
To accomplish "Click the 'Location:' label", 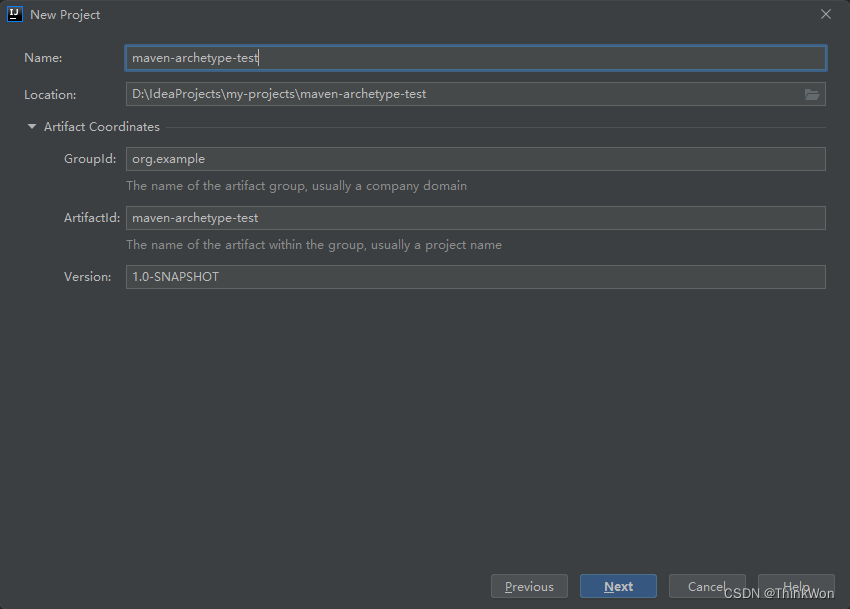I will click(x=50, y=95).
